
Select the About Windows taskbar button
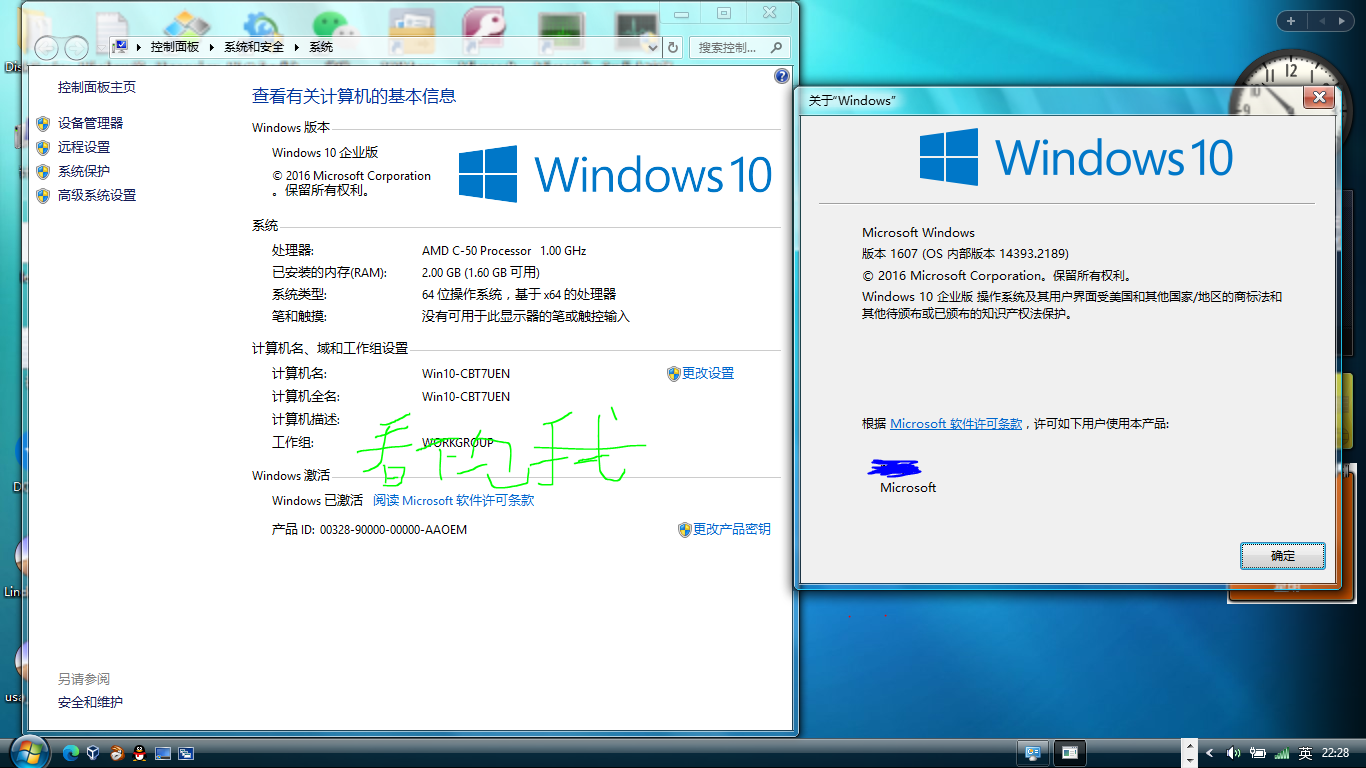1069,753
